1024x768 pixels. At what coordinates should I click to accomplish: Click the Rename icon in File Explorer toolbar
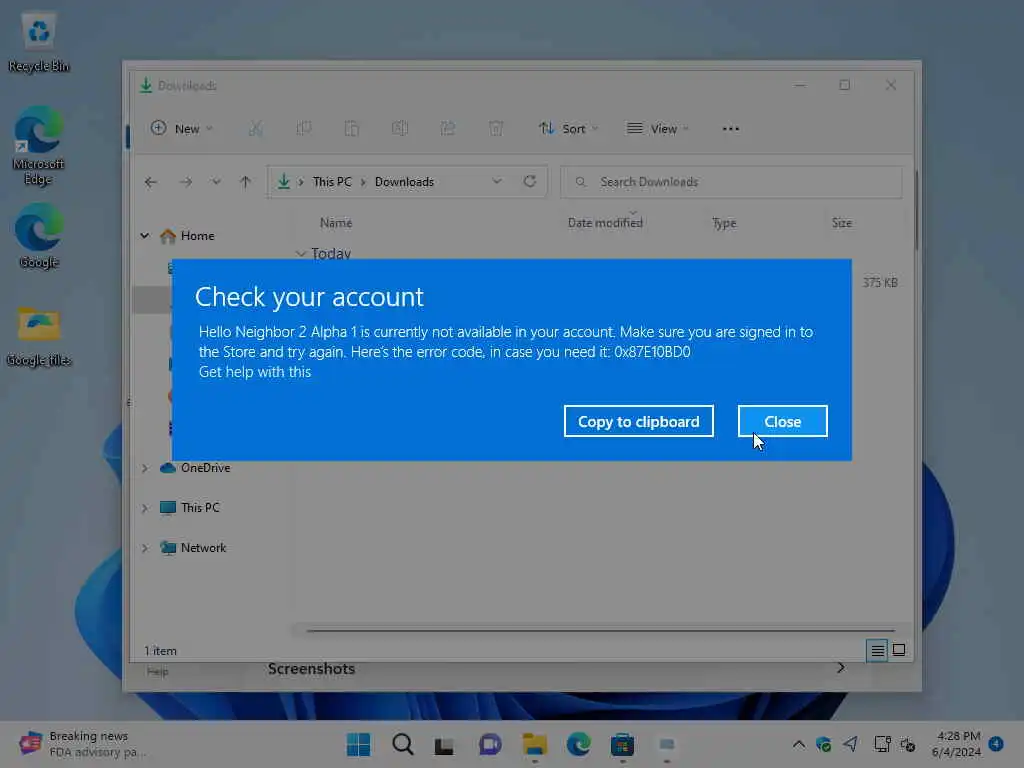coord(400,129)
